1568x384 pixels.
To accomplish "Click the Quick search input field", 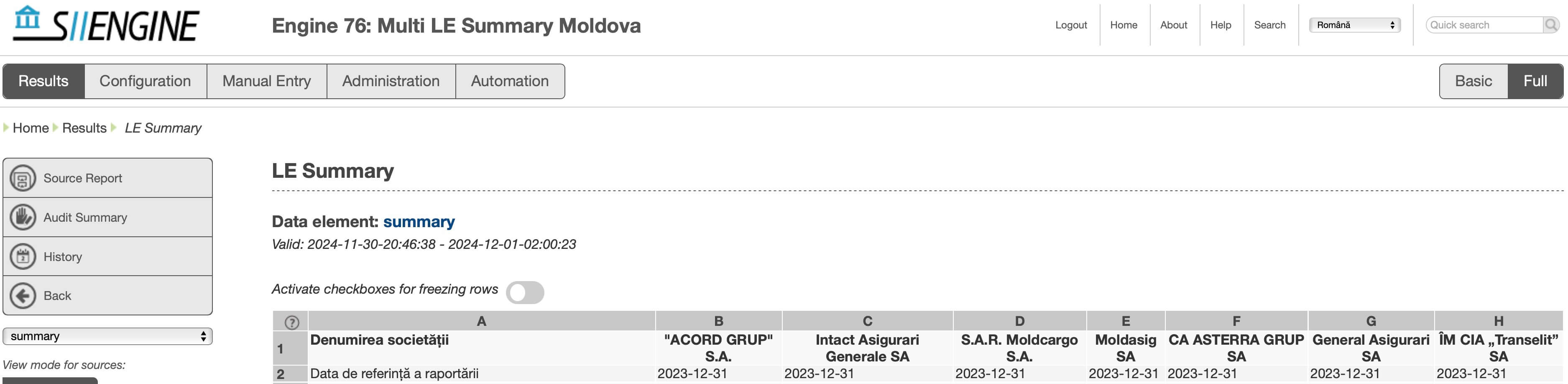I will pyautogui.click(x=1484, y=25).
